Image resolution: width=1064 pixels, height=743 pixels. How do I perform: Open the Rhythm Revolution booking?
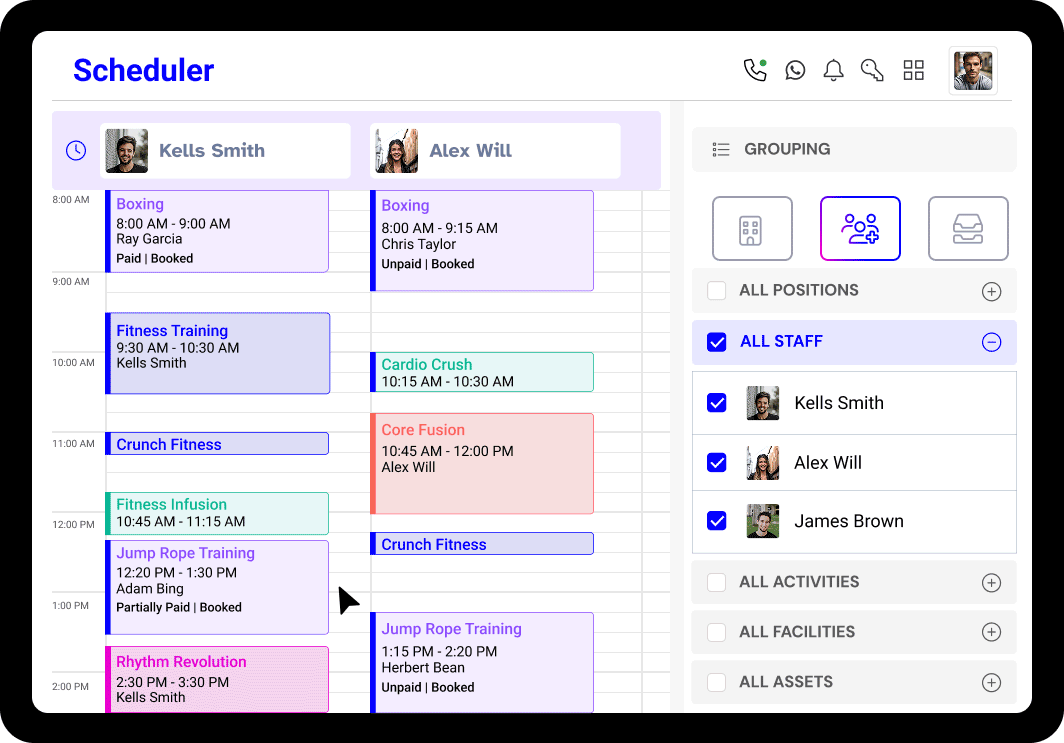tap(217, 679)
